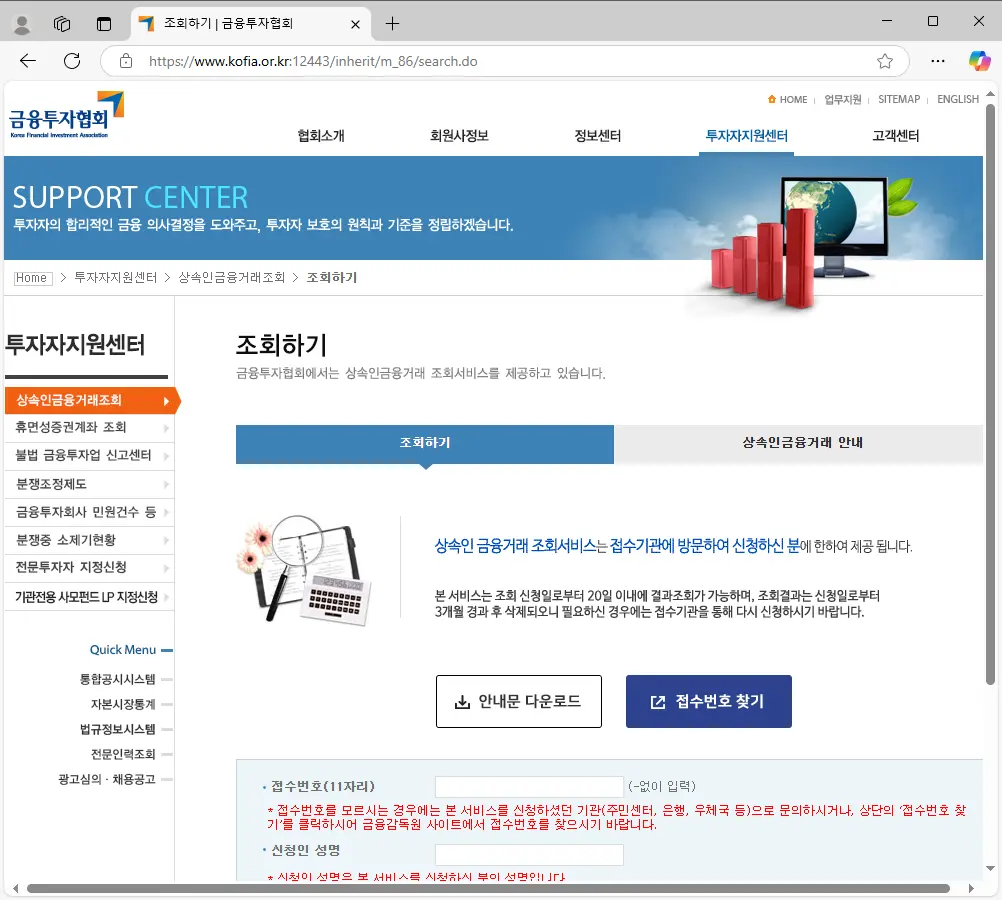Go to HOME via house icon link

(787, 99)
